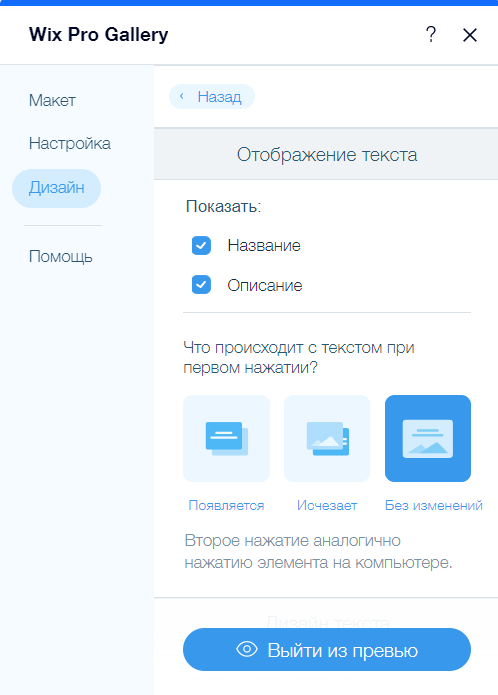Click the Отображение текста section header
498x695 pixels.
[327, 155]
